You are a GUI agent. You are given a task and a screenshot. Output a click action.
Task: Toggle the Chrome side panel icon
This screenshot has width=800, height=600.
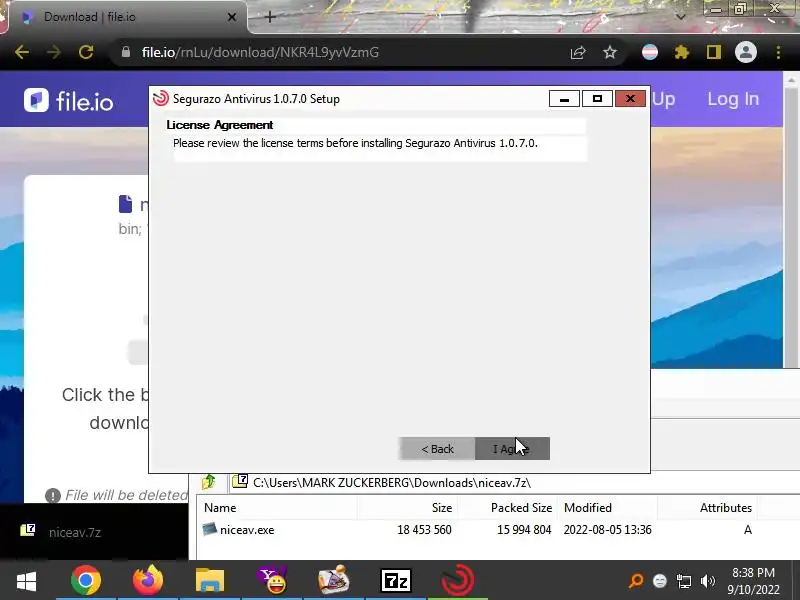[714, 52]
